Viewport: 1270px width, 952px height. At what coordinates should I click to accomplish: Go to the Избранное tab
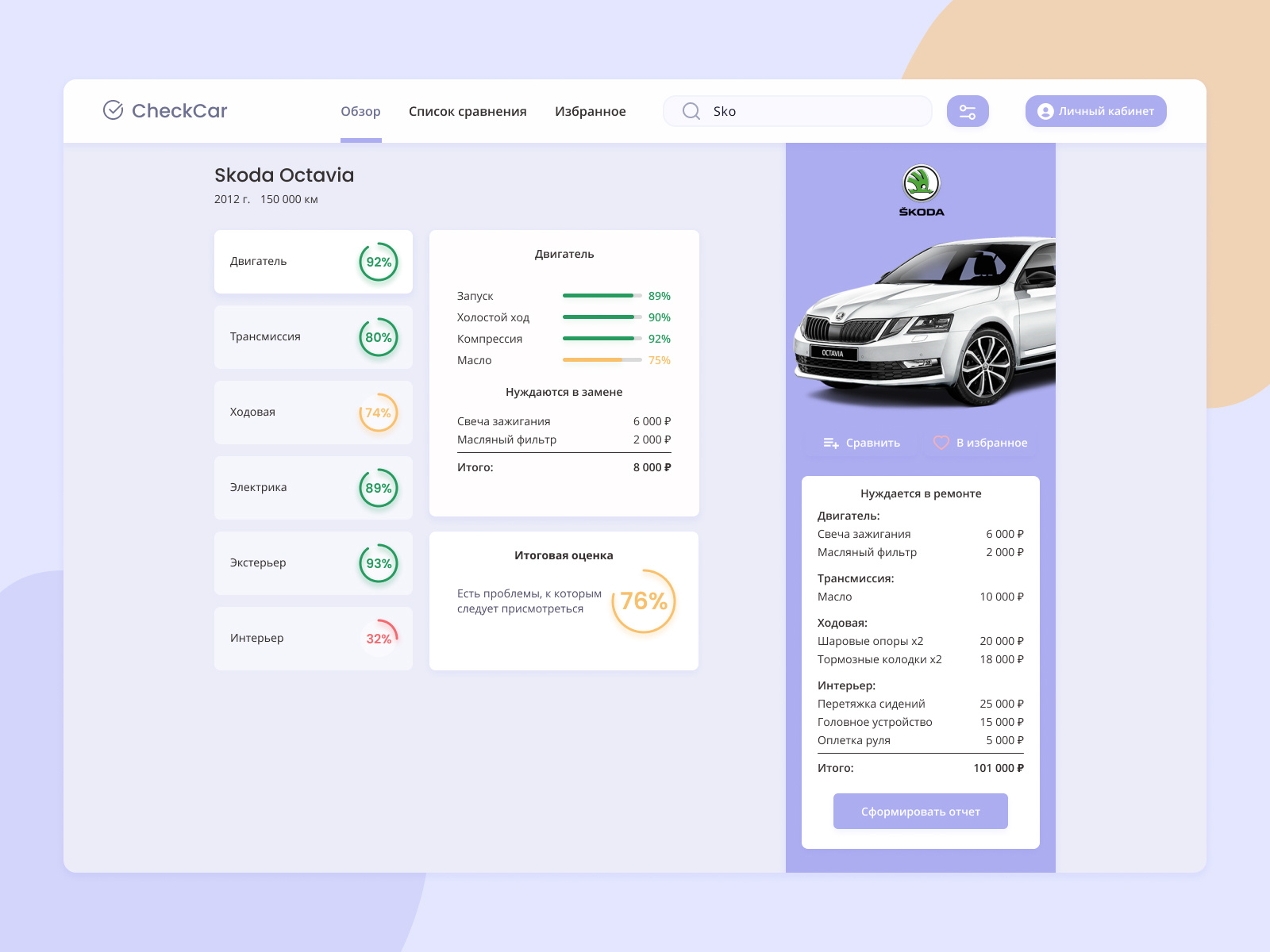(591, 111)
